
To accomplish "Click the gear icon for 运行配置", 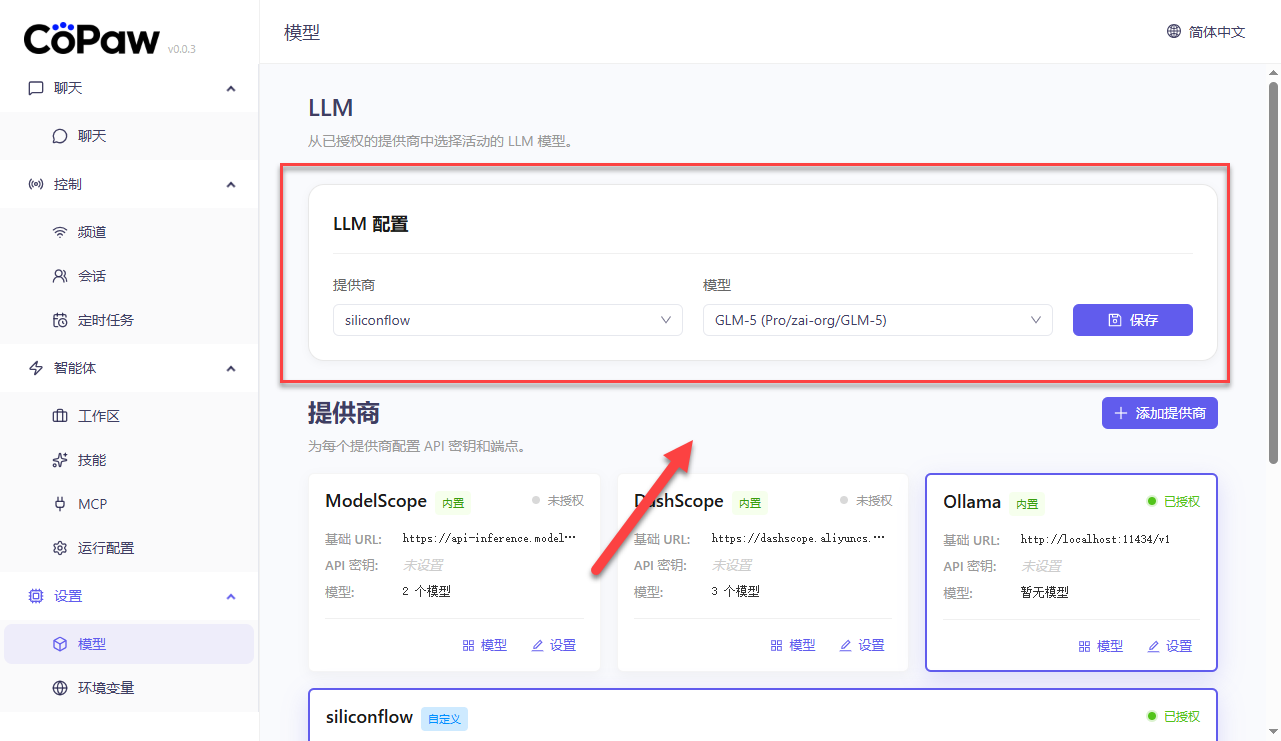I will click(x=60, y=548).
